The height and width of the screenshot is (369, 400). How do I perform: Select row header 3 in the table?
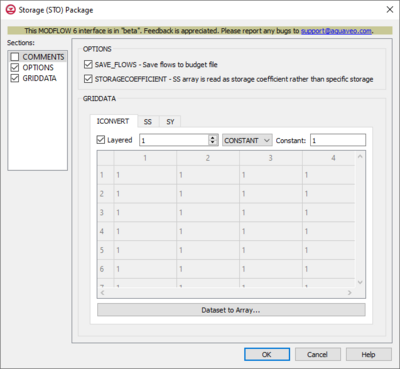point(105,212)
